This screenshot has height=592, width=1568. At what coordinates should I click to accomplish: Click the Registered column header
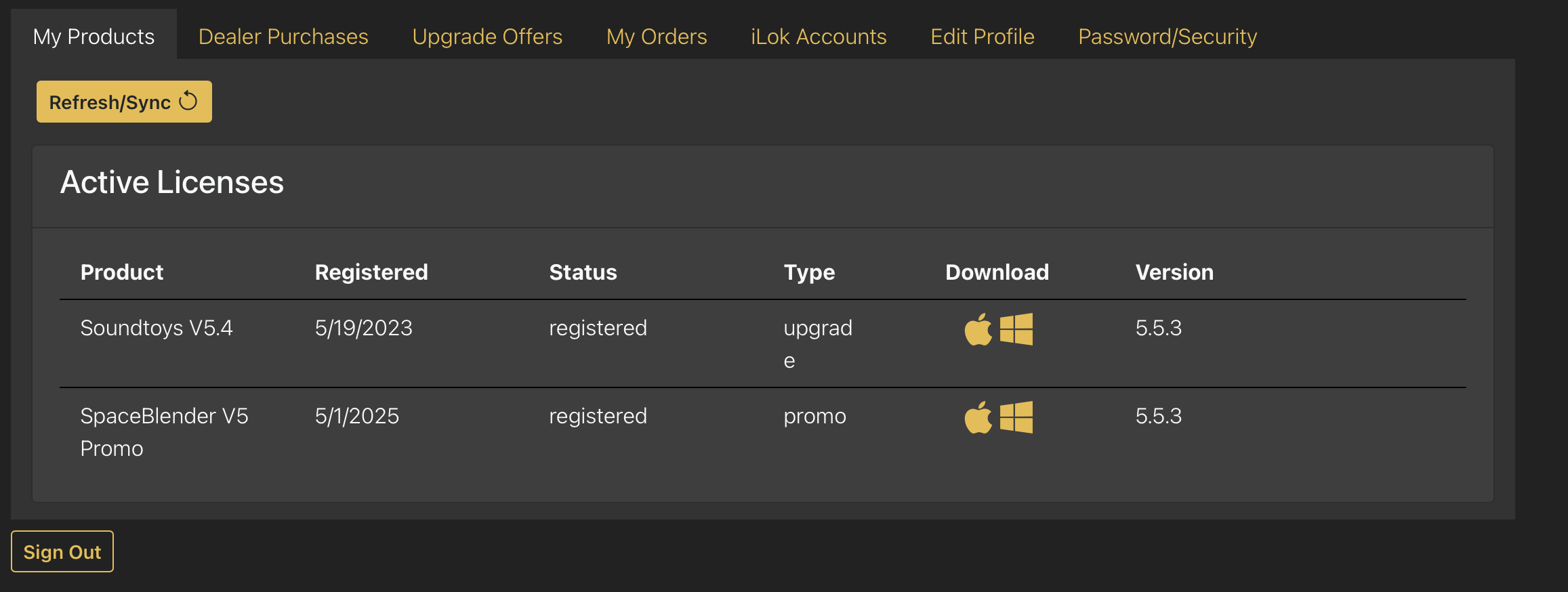[x=371, y=272]
